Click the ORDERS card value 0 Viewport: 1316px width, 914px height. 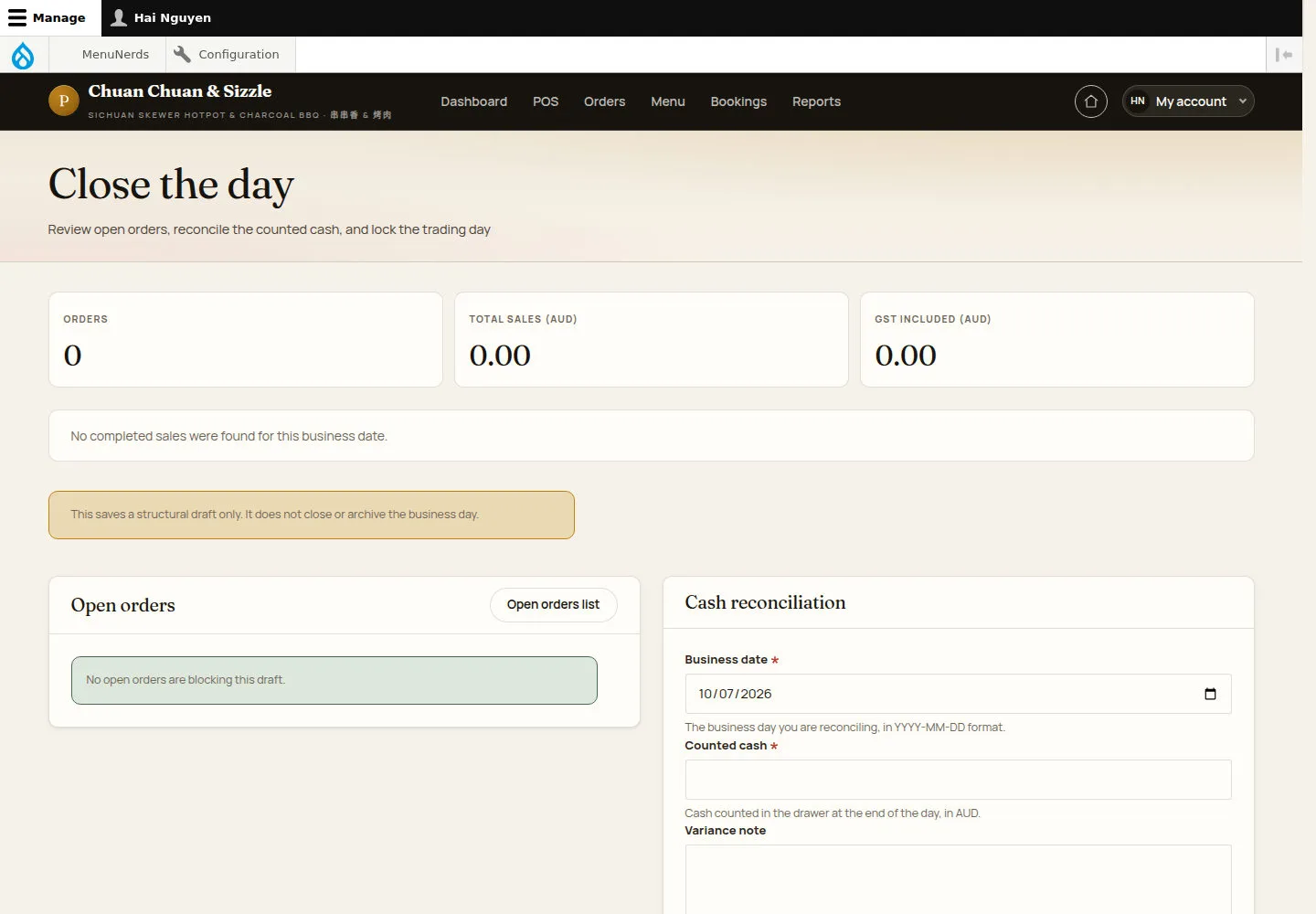point(73,356)
